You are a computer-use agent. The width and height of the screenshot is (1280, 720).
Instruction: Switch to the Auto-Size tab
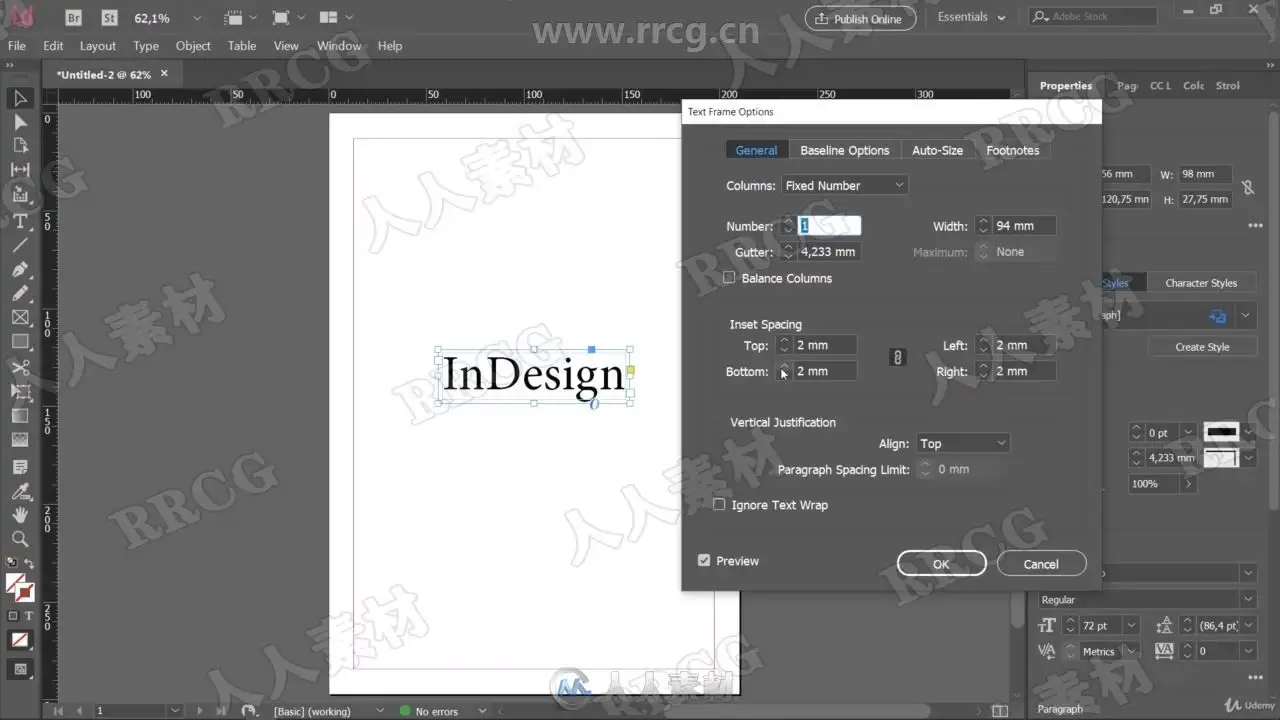click(937, 150)
